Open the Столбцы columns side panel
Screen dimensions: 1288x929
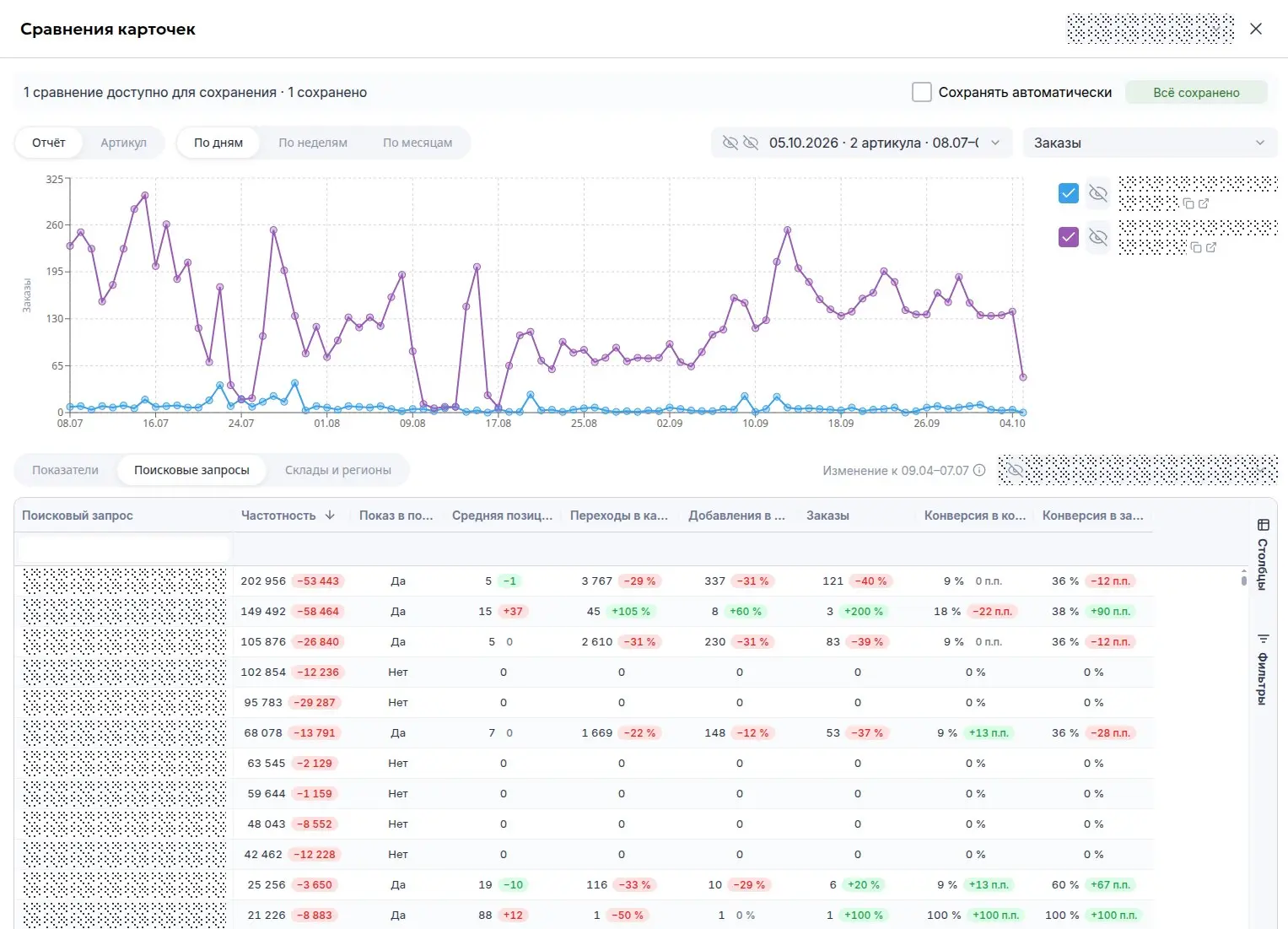(x=1263, y=554)
